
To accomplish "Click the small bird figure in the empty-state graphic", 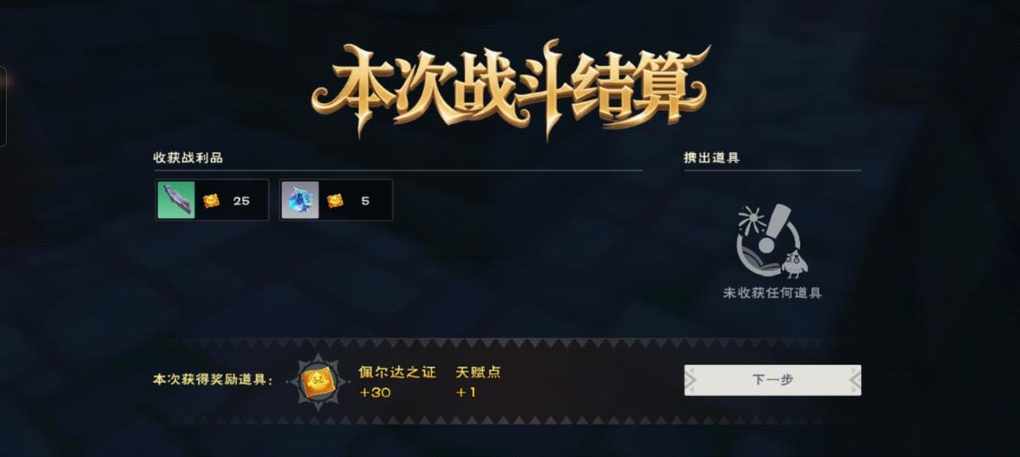I will 795,263.
